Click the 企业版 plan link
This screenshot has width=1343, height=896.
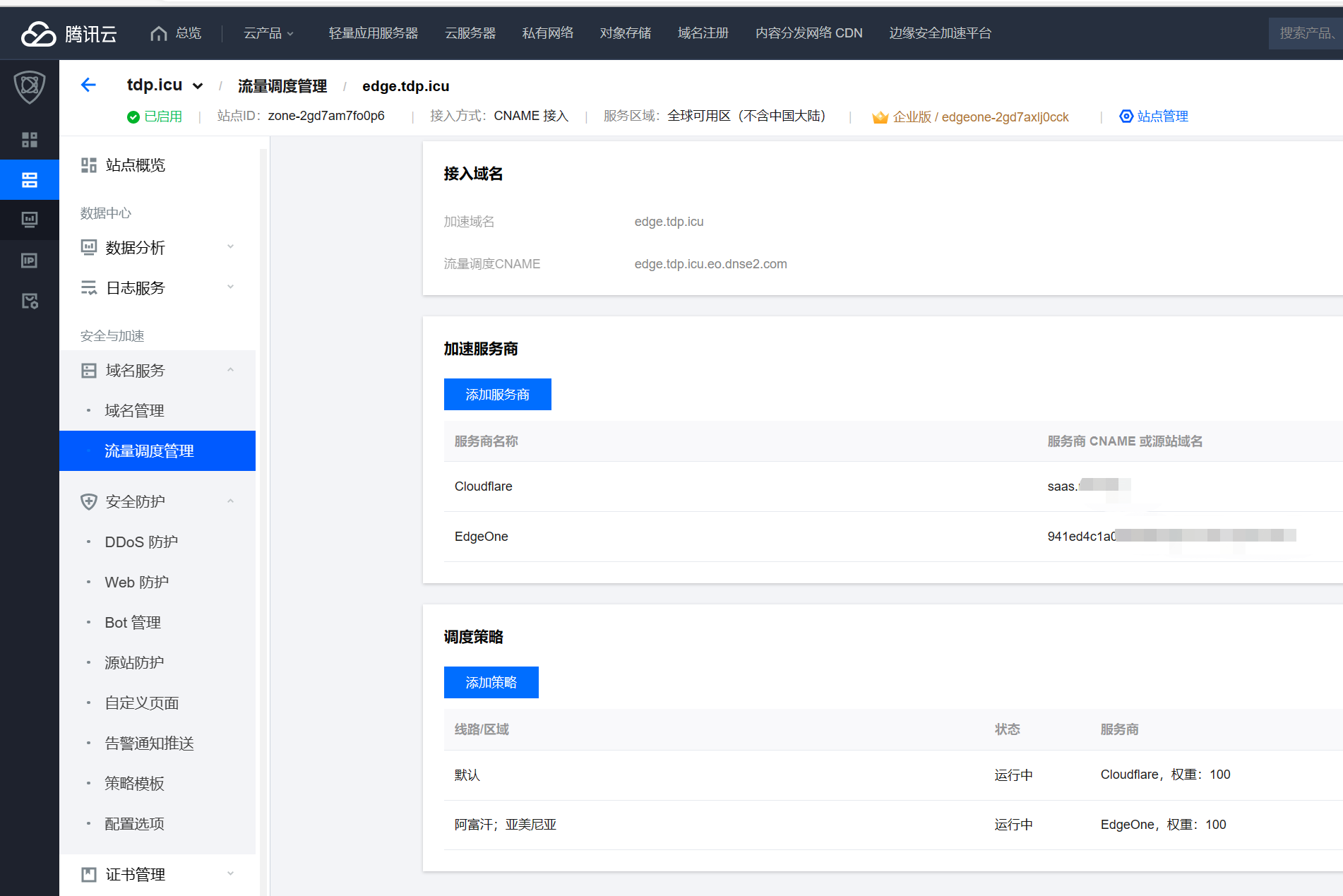(981, 117)
